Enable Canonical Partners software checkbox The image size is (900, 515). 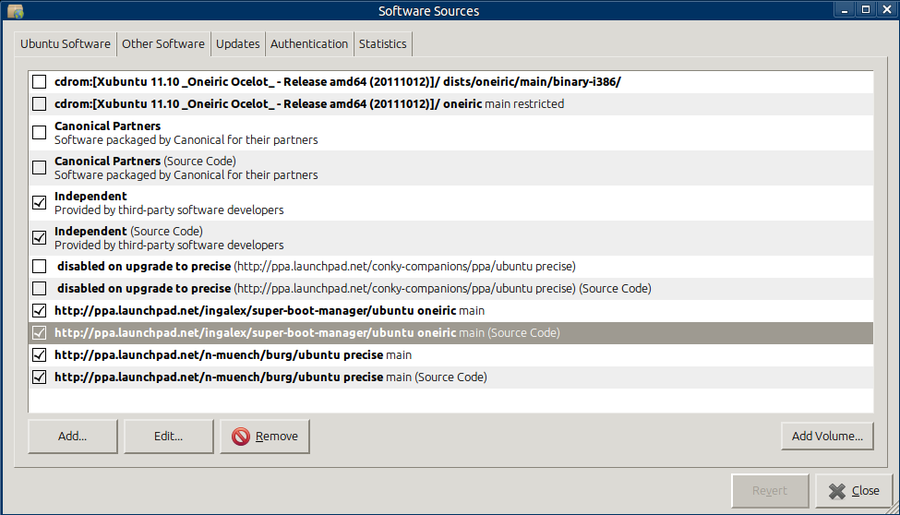39,133
